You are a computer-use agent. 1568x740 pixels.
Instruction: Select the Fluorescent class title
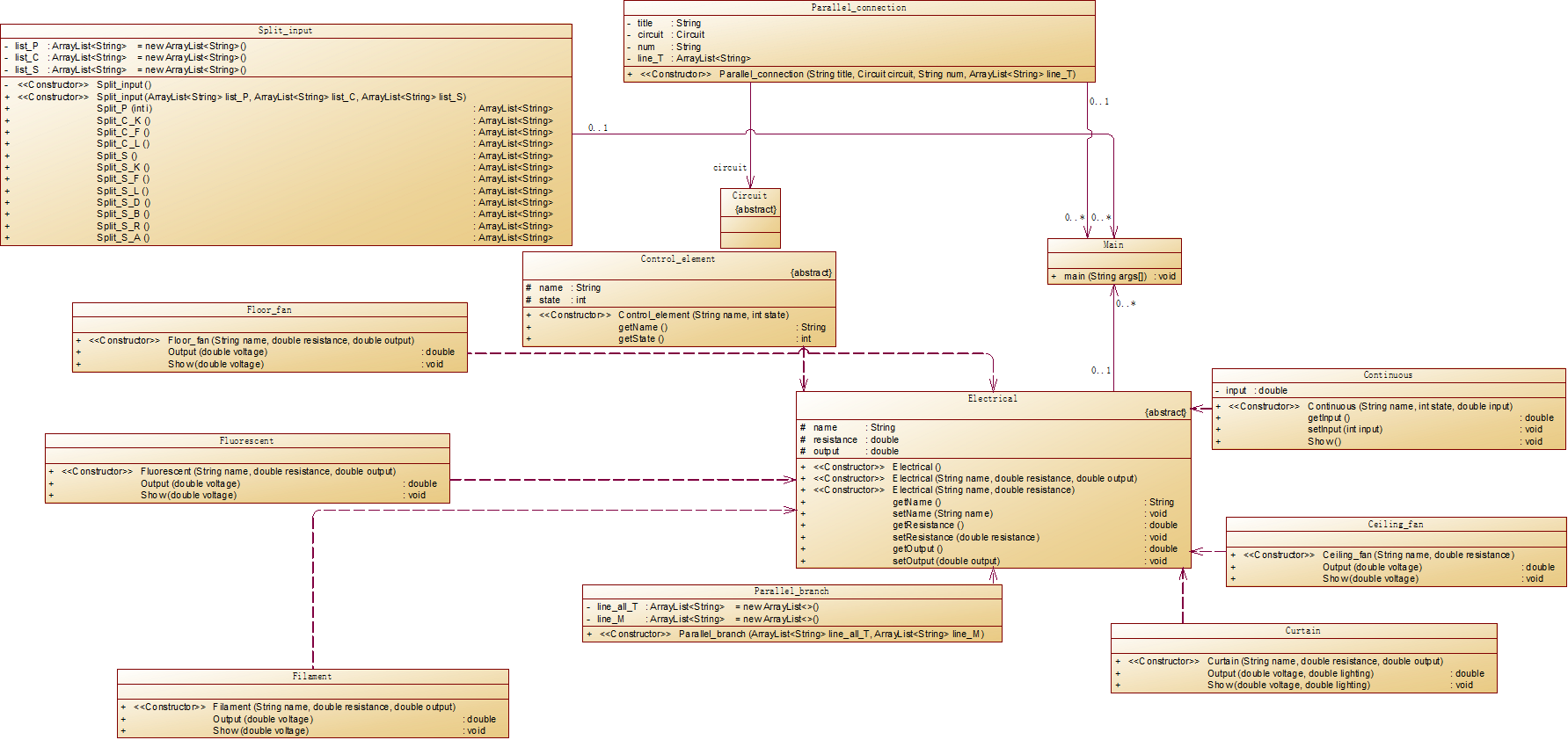(246, 441)
